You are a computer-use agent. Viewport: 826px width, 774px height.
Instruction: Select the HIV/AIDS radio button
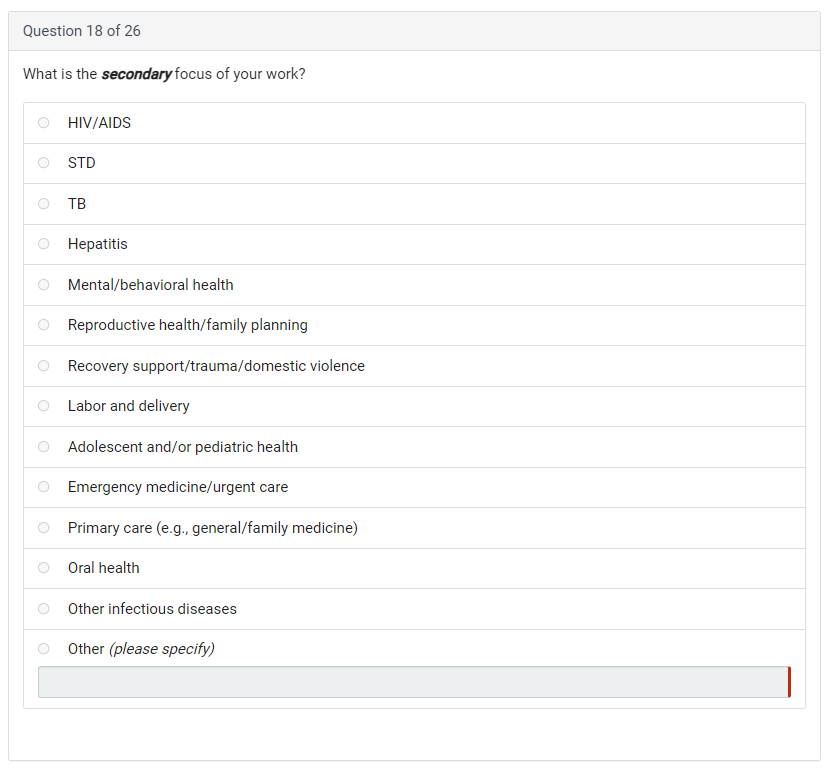(x=44, y=123)
